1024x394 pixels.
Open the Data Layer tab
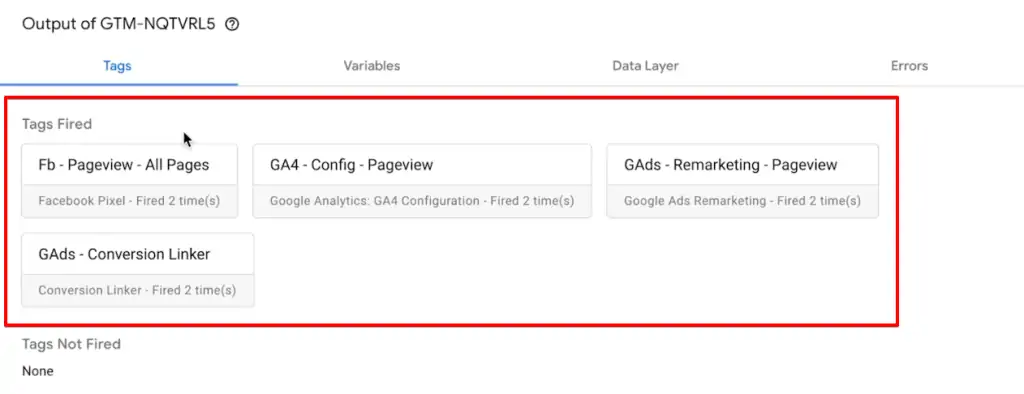(x=645, y=66)
